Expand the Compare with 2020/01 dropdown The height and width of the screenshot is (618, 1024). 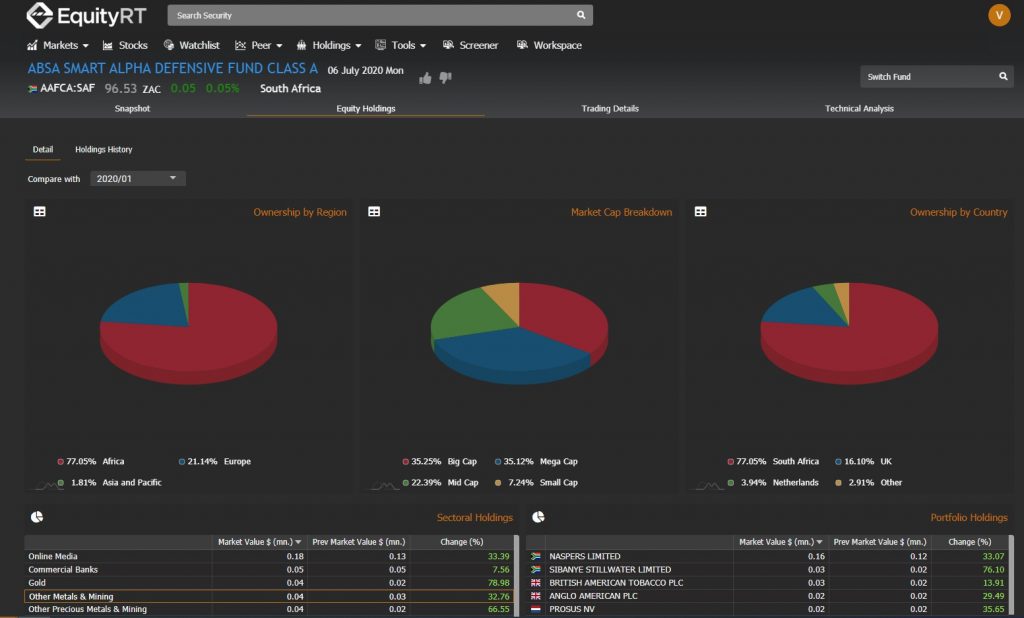pos(138,178)
